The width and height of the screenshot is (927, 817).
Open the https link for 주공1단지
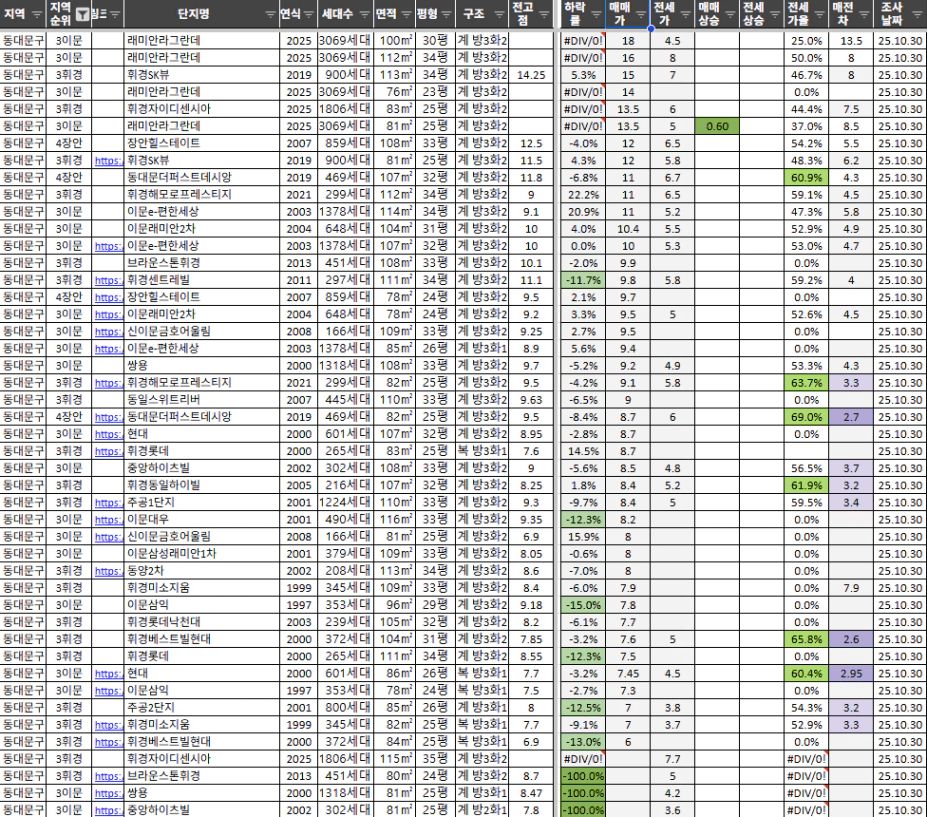tap(108, 502)
